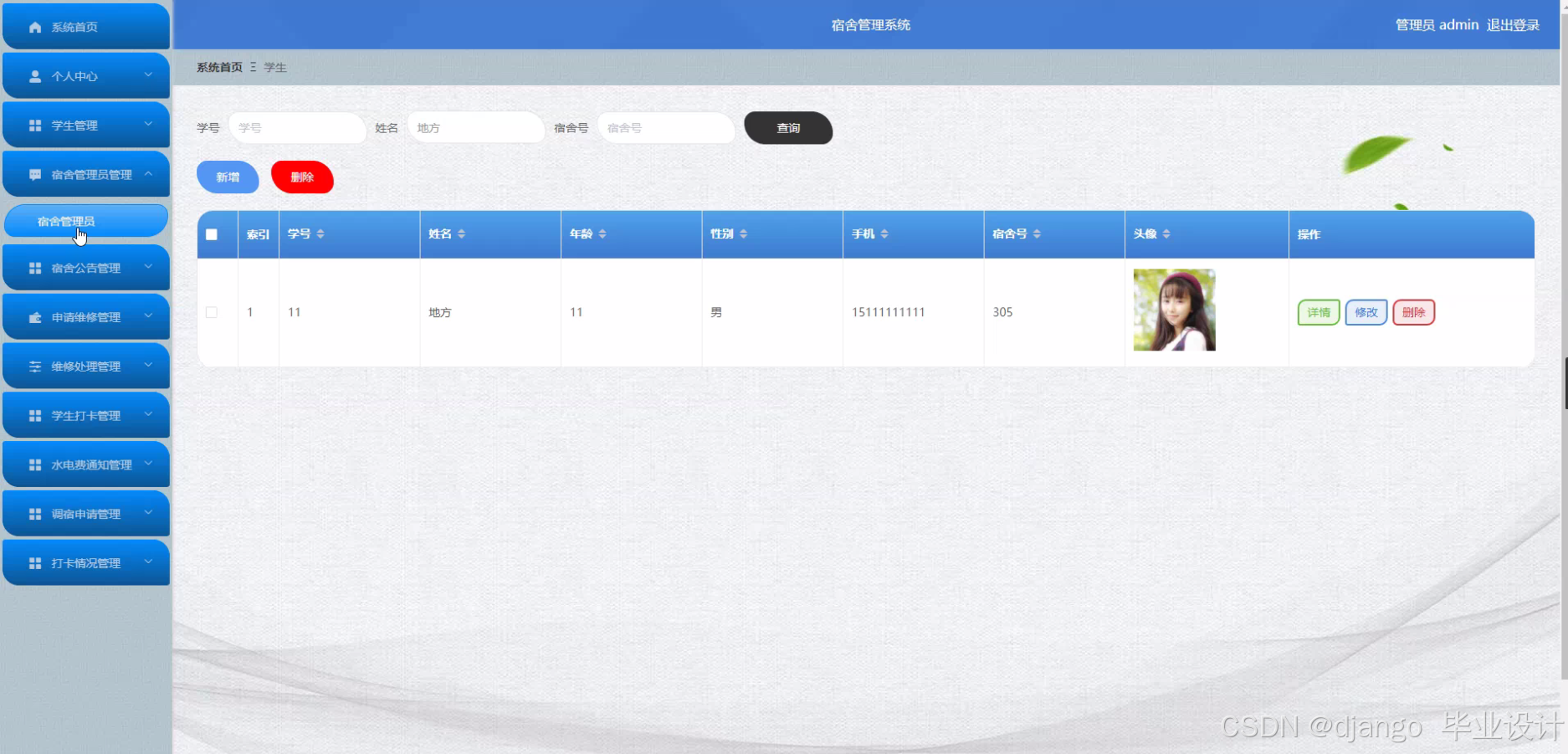Click the home icon next to 系统首页
Image resolution: width=1568 pixels, height=754 pixels.
point(34,26)
